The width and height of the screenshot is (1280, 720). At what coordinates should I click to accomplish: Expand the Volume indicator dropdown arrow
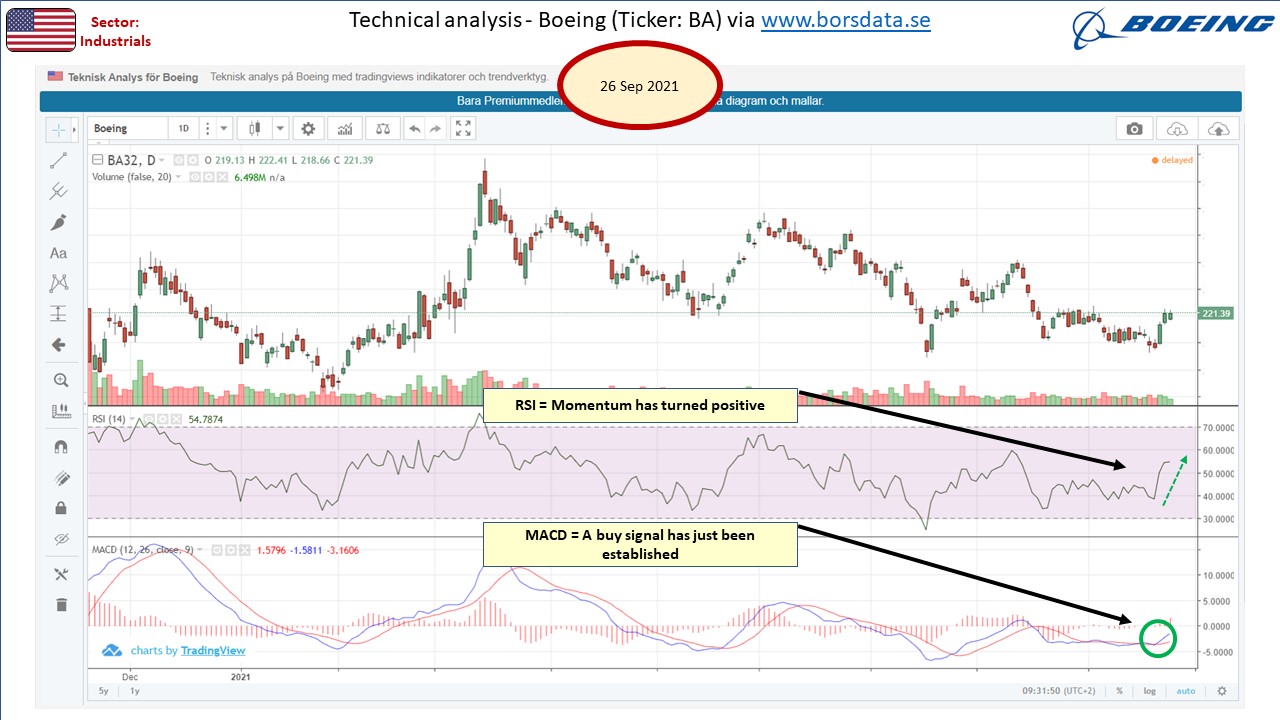tap(178, 177)
